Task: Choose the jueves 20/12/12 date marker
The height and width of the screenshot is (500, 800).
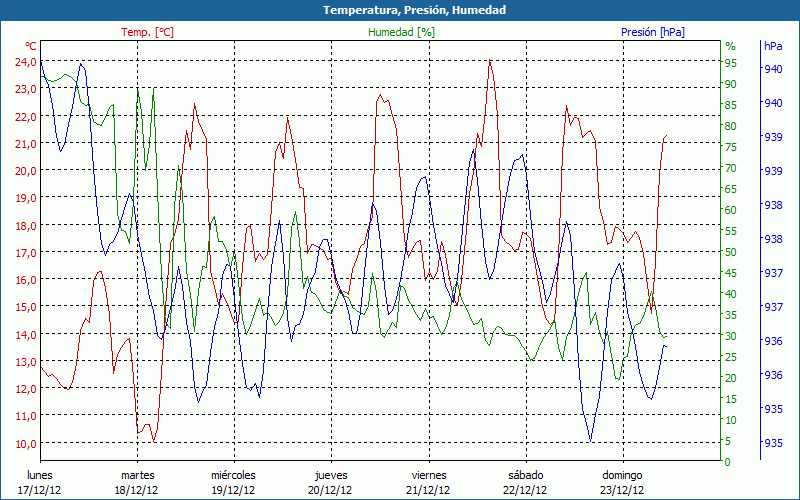Action: (330, 482)
